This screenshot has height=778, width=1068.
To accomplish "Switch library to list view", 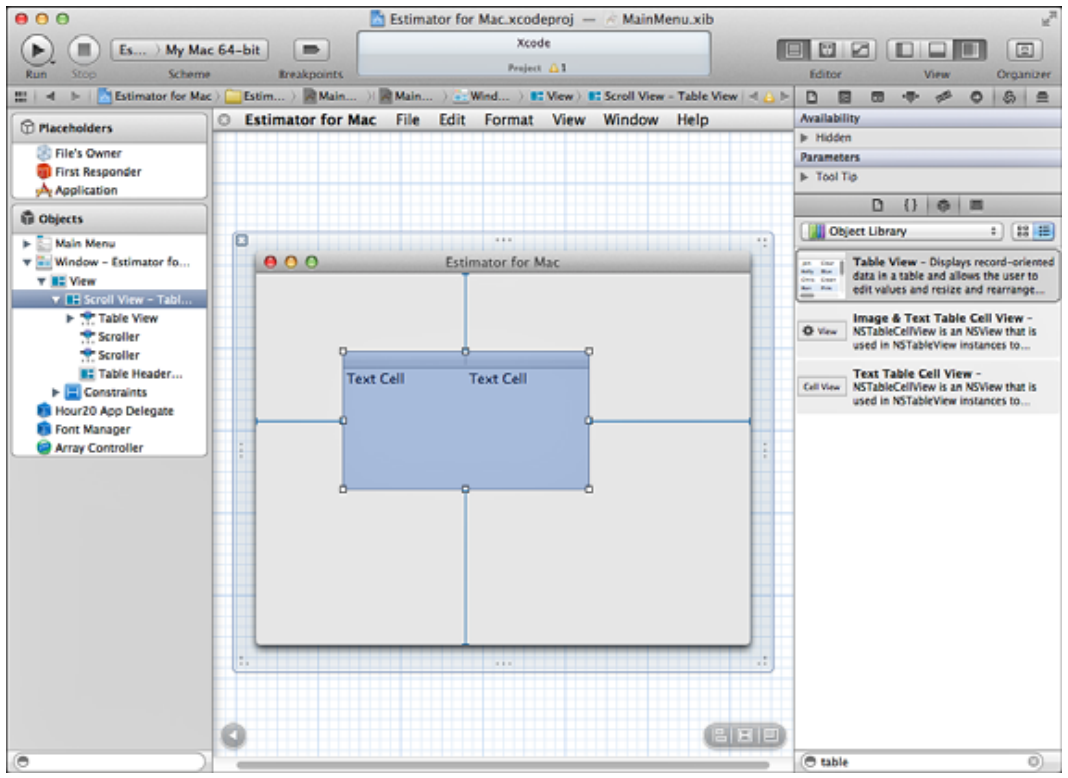I will click(1043, 232).
